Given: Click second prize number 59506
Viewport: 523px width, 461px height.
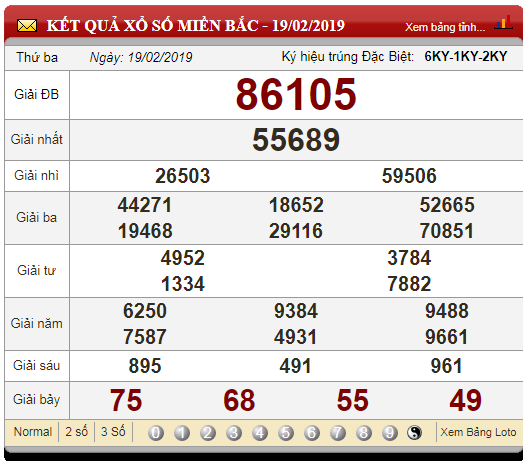Looking at the screenshot, I should [409, 176].
